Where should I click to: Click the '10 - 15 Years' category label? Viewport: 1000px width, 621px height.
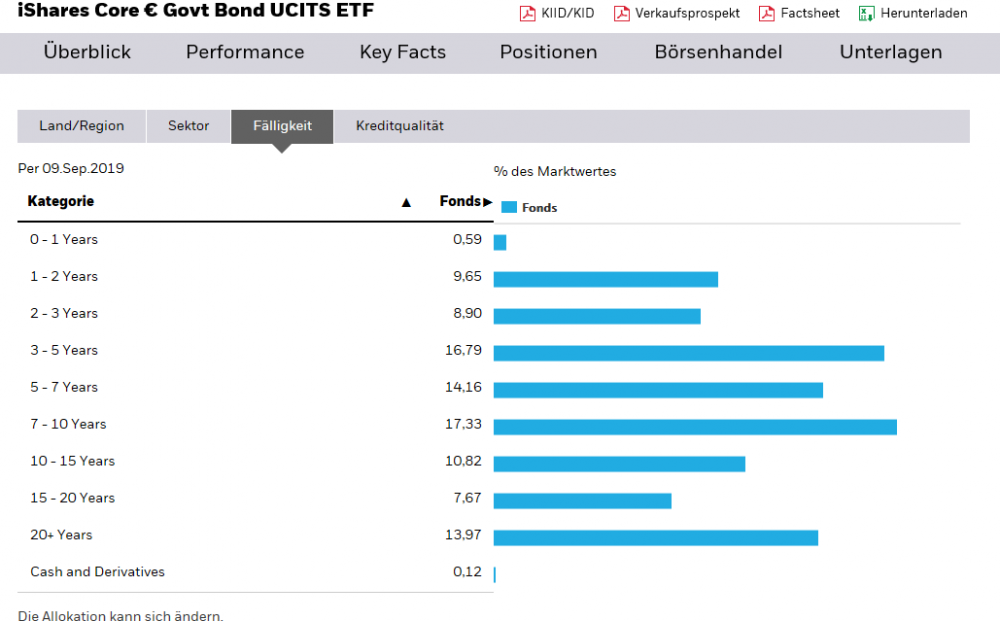pos(73,462)
